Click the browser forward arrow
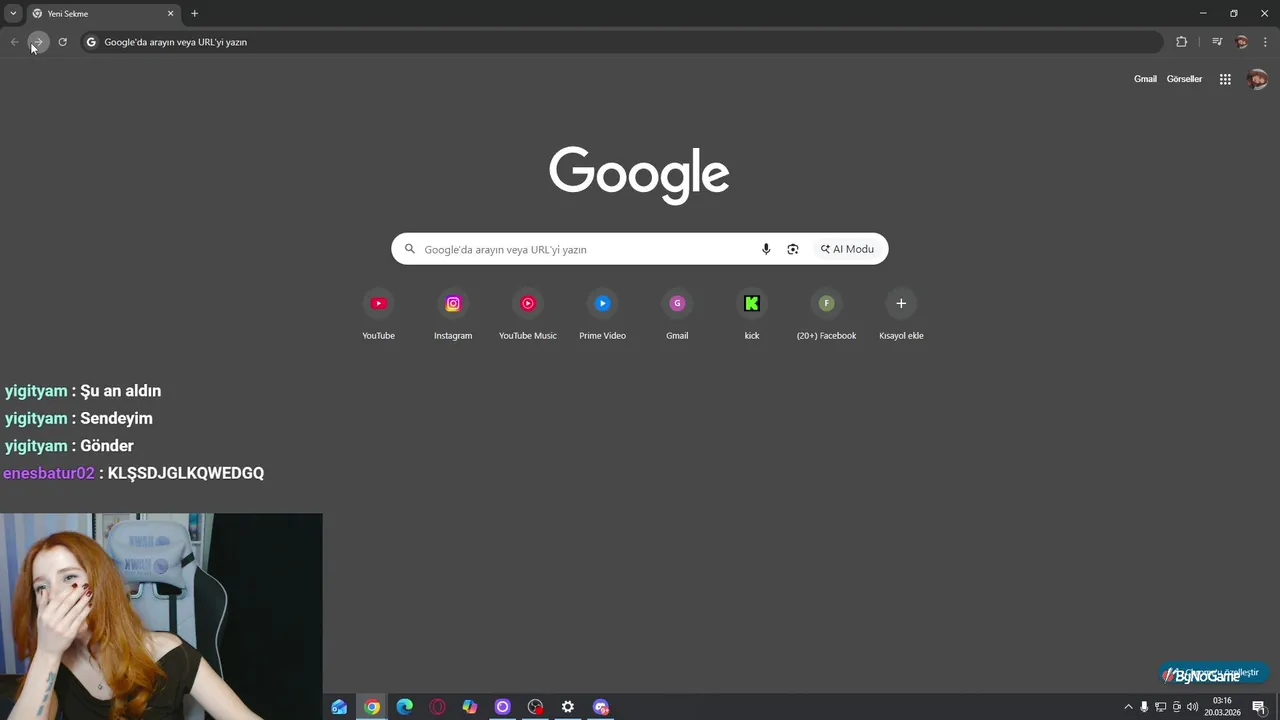 38,42
